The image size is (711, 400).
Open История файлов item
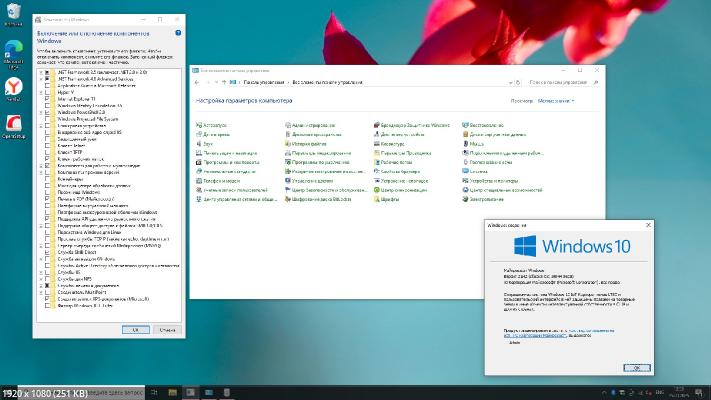coord(306,144)
